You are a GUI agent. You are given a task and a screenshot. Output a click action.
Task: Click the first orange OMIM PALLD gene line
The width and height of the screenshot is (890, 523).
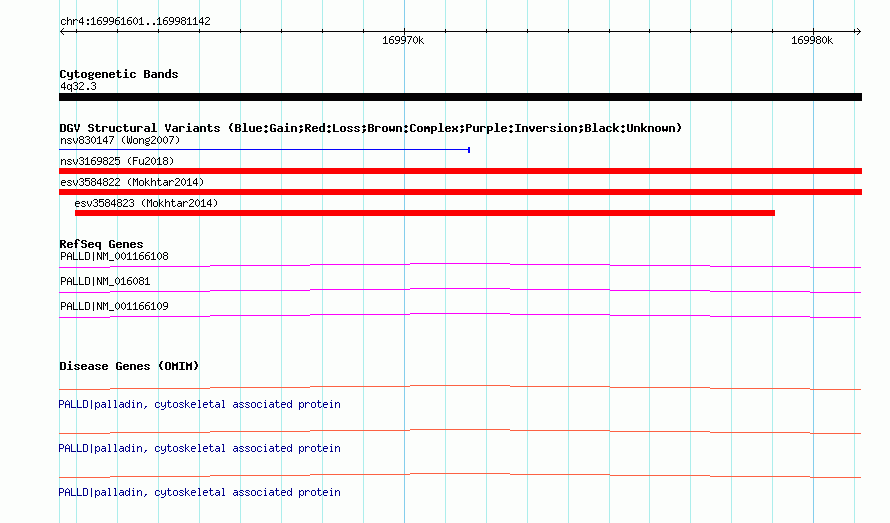pos(460,388)
